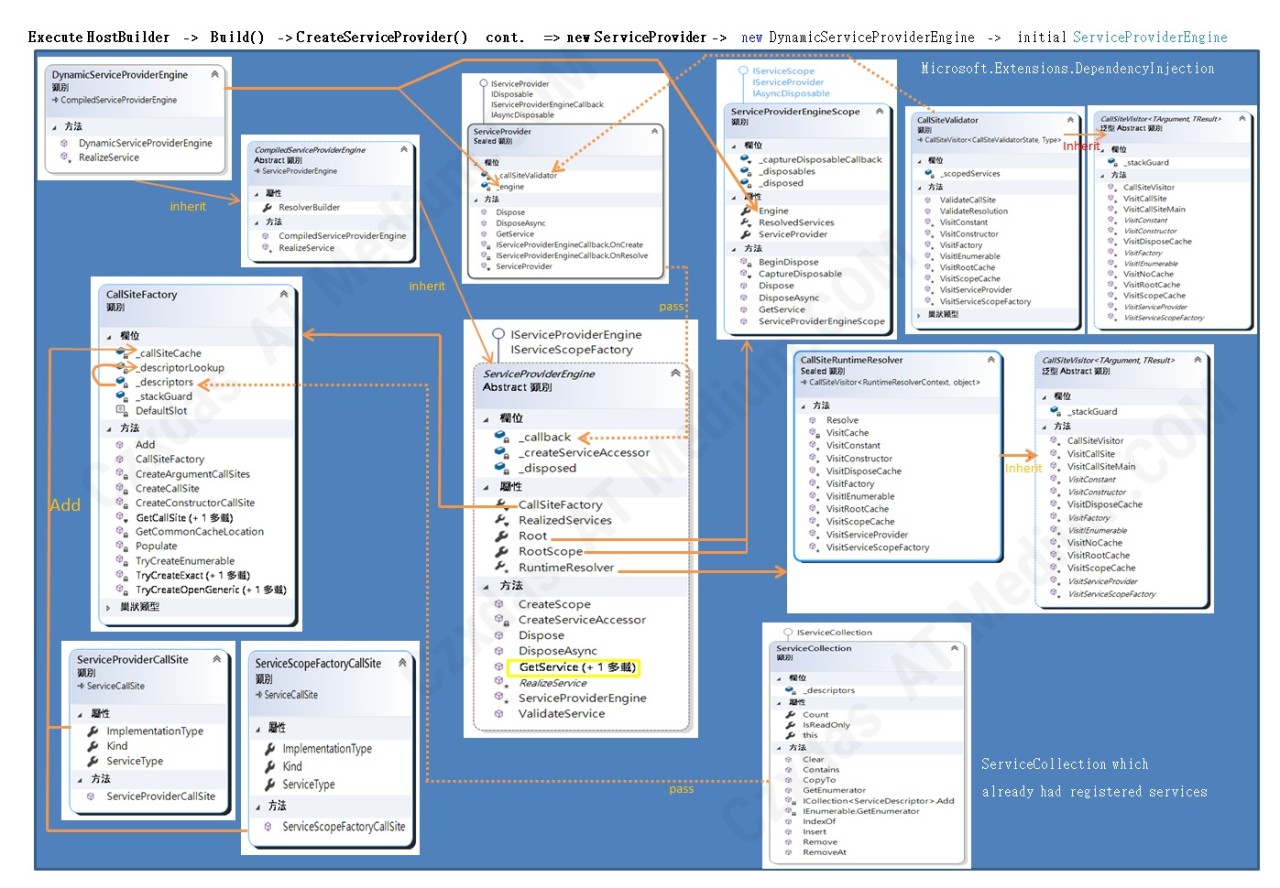This screenshot has height=888, width=1280.
Task: Click the DisposeAsync method icon in ServiceProviderEngine
Action: (500, 651)
